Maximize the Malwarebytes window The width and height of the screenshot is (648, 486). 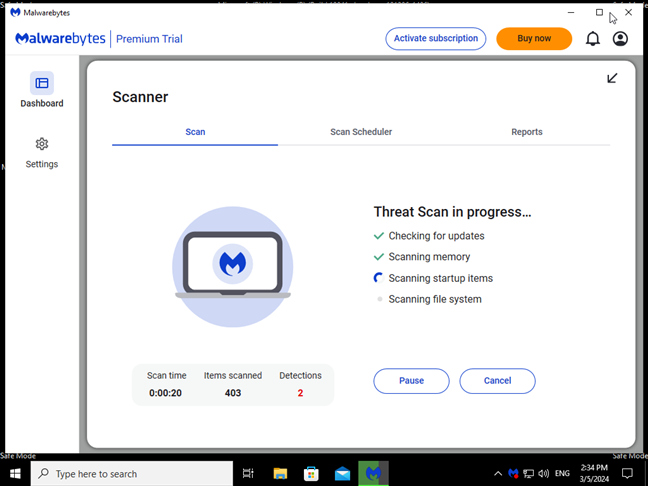599,12
